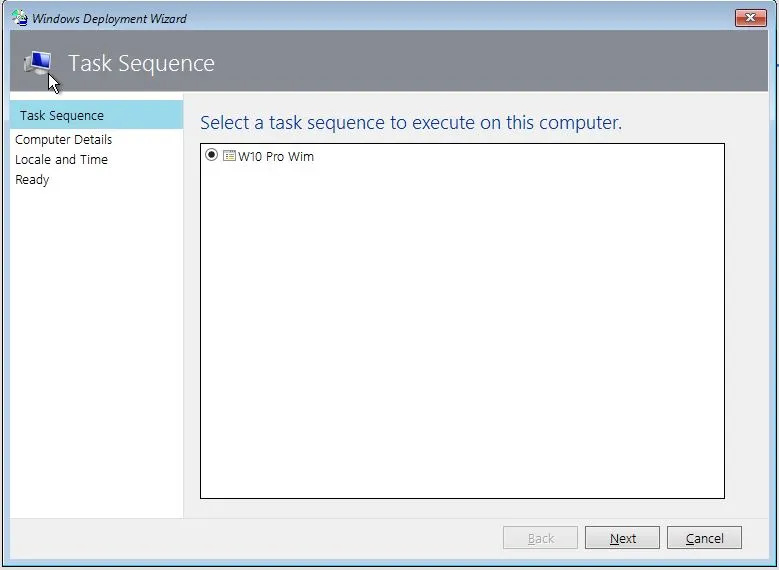Click the greyed-out Back button

(540, 538)
